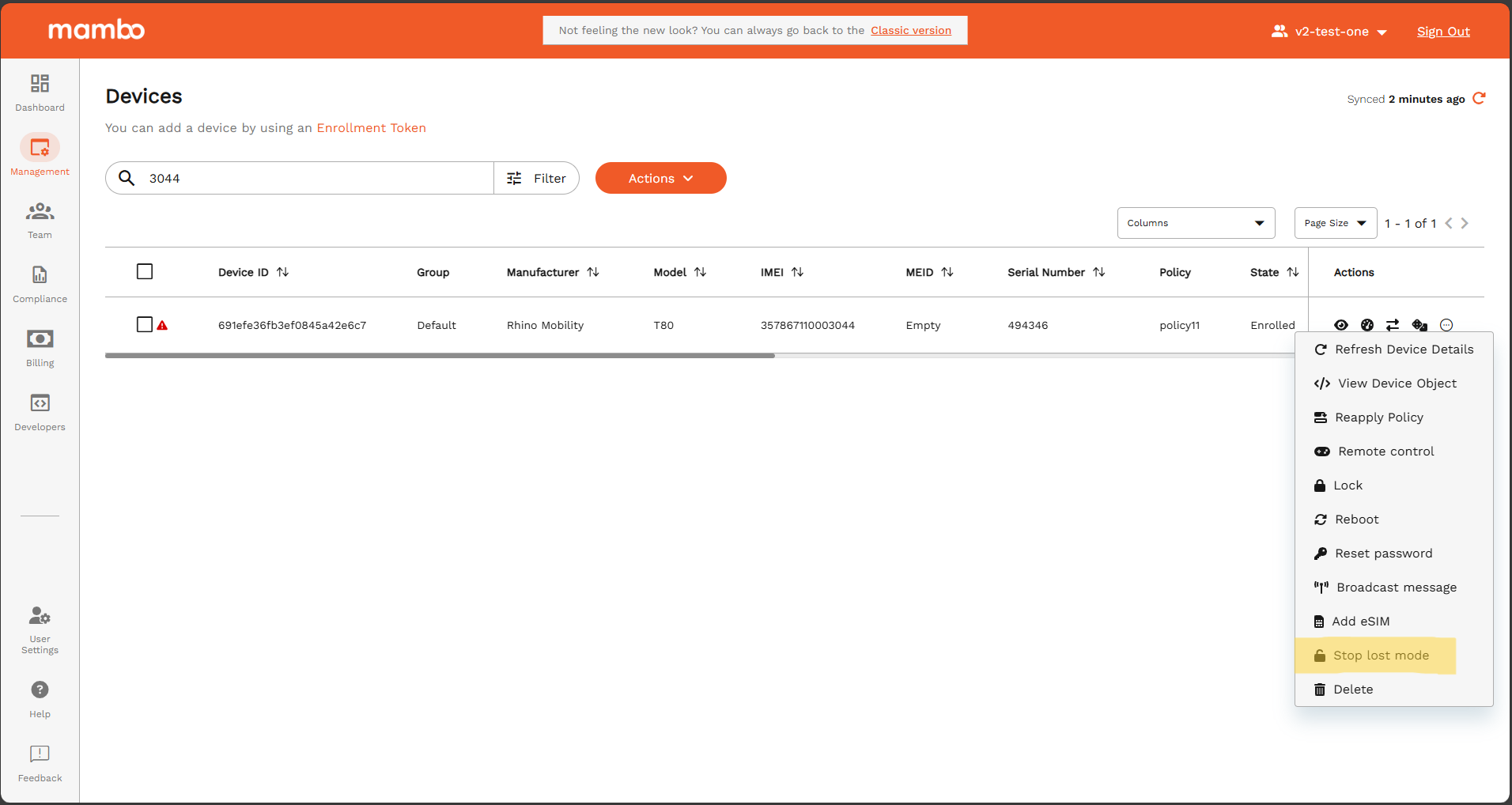Select all devices with header checkbox
The width and height of the screenshot is (1512, 805).
coord(145,272)
